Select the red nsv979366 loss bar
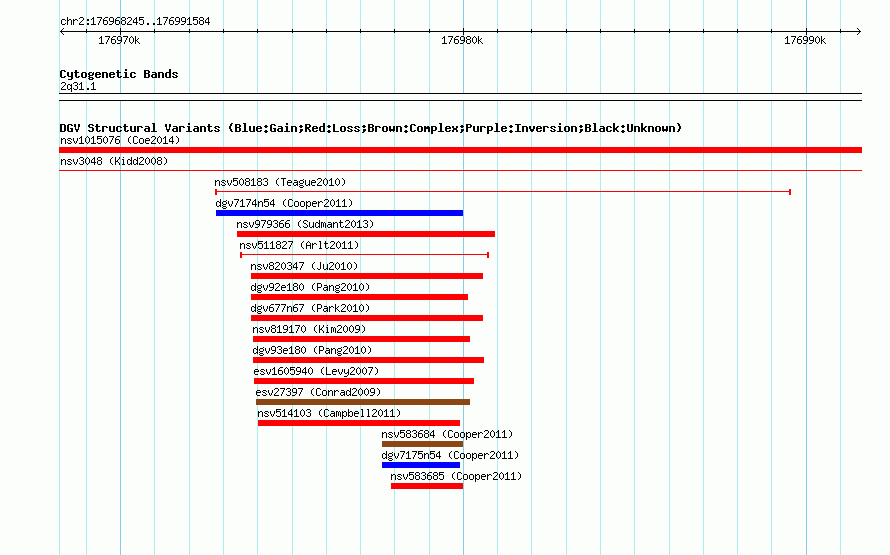 366,234
